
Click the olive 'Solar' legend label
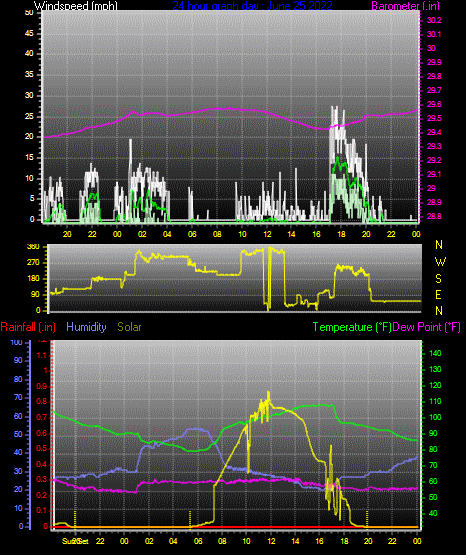(x=129, y=327)
